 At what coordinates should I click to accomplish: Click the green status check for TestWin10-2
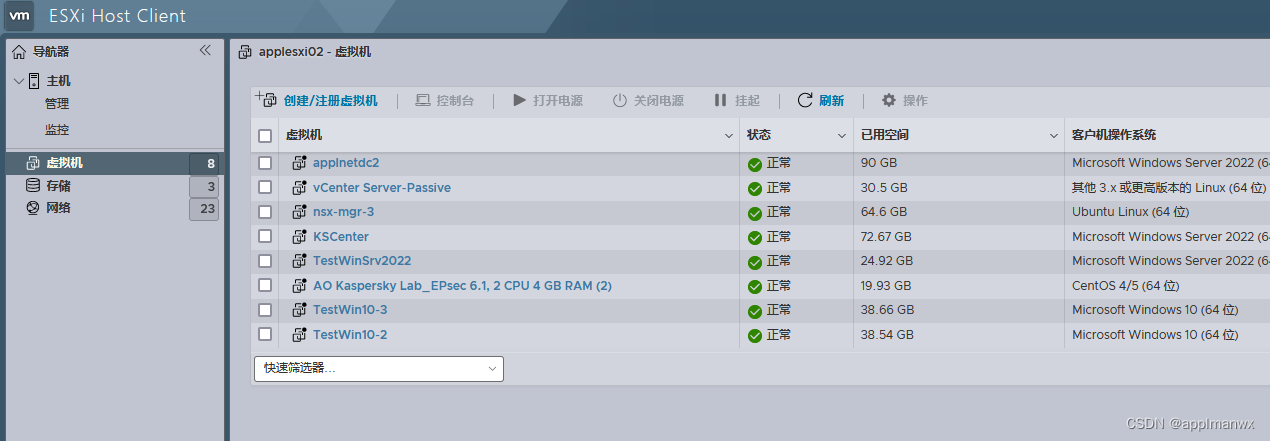click(755, 335)
